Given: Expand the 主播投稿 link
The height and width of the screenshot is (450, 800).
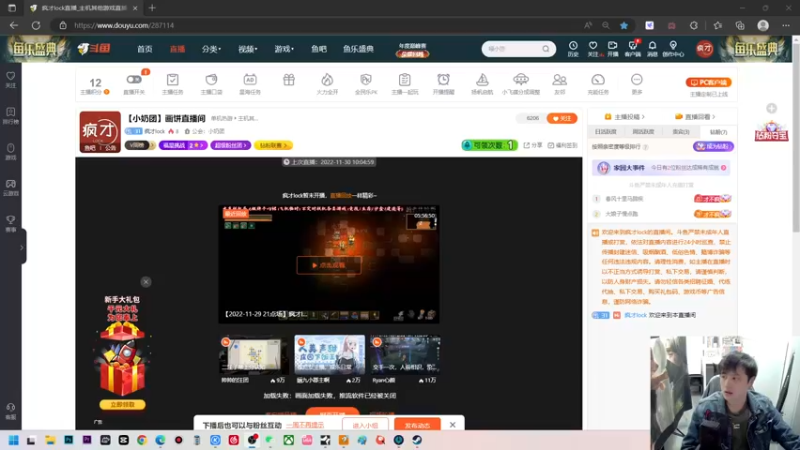Looking at the screenshot, I should coord(624,117).
